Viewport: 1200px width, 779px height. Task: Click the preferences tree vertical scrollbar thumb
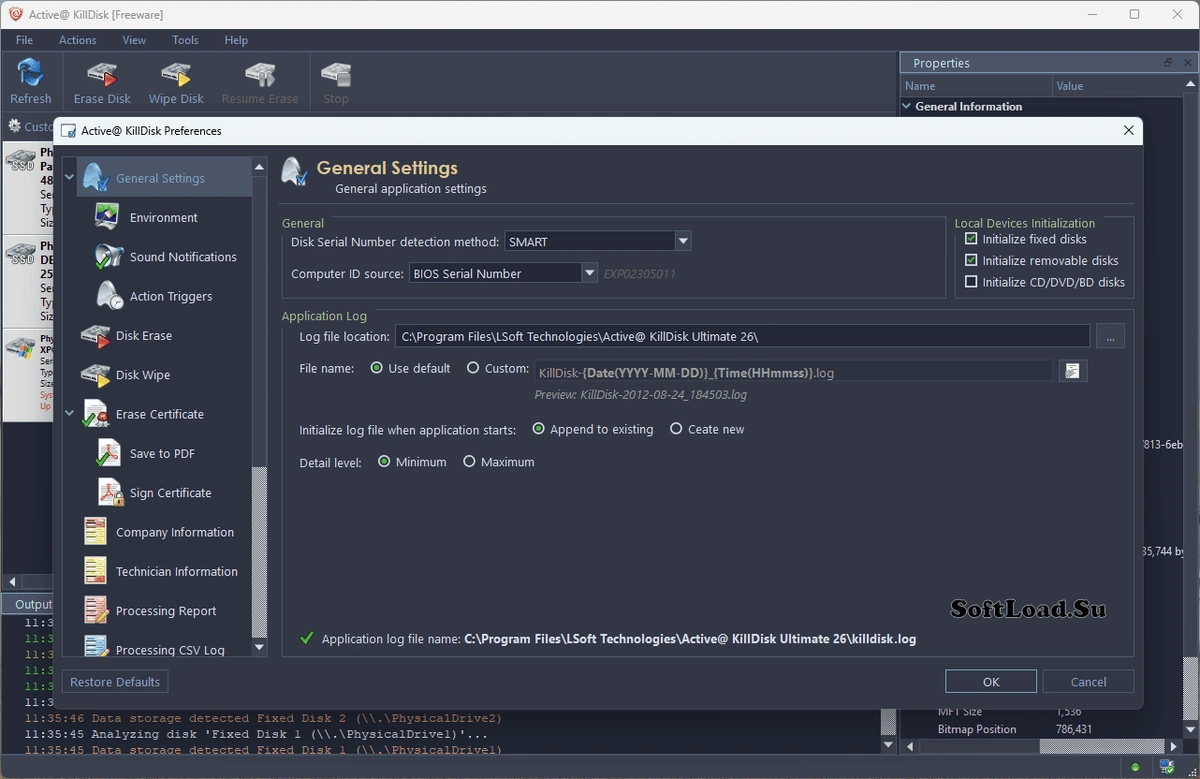[x=259, y=552]
